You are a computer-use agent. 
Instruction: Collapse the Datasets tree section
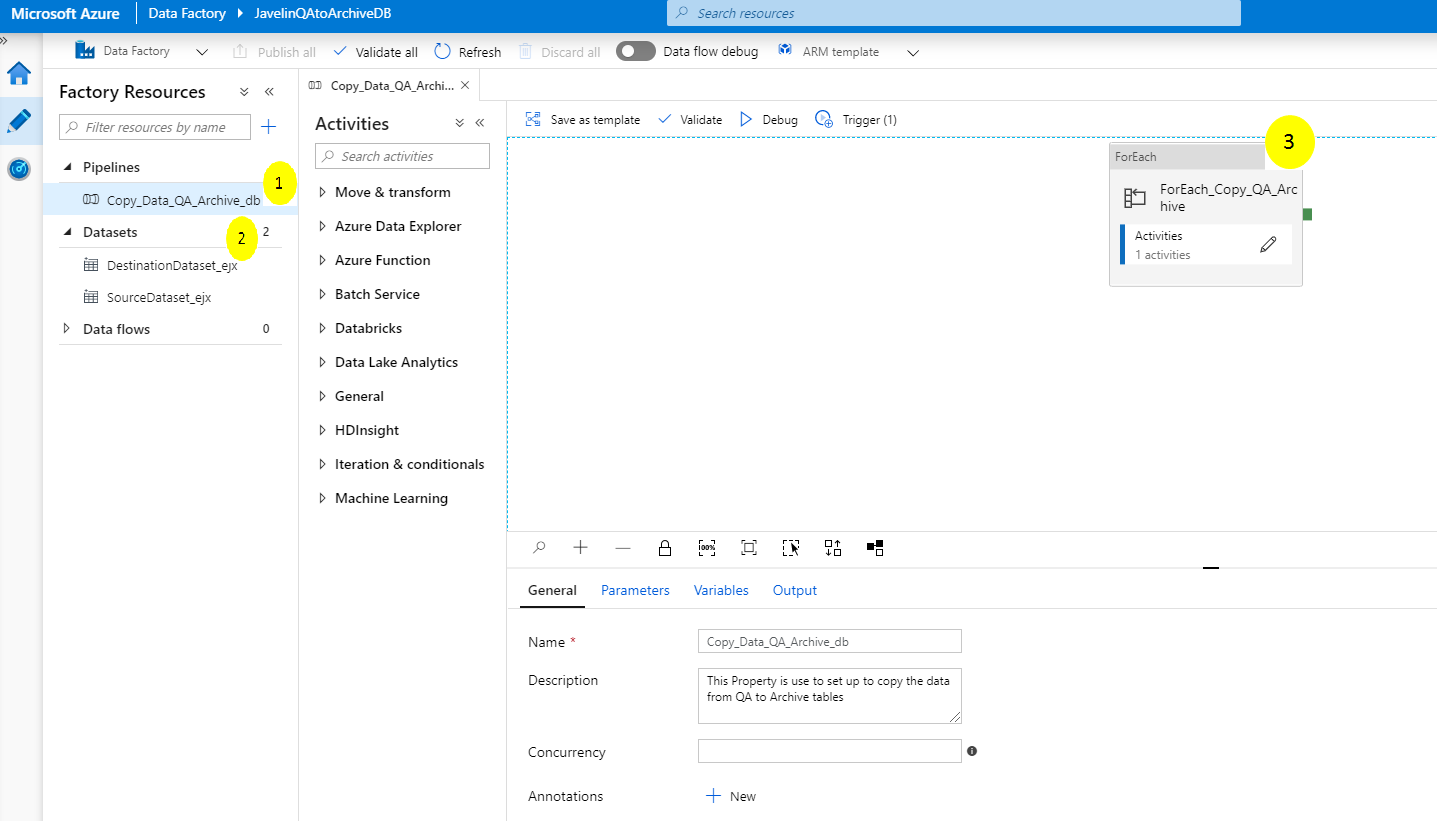68,232
